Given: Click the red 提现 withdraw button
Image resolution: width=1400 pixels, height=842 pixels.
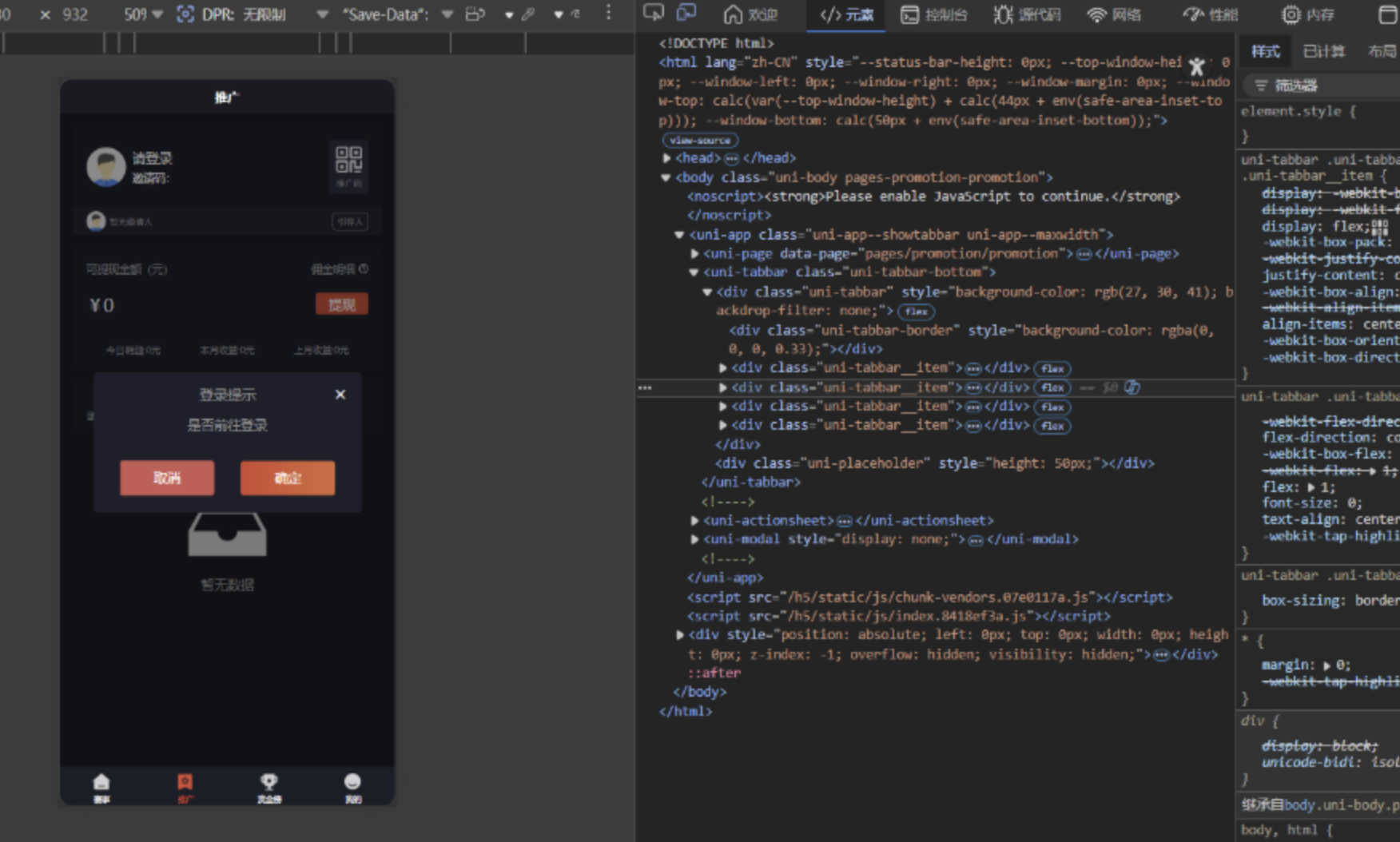Looking at the screenshot, I should coord(342,304).
